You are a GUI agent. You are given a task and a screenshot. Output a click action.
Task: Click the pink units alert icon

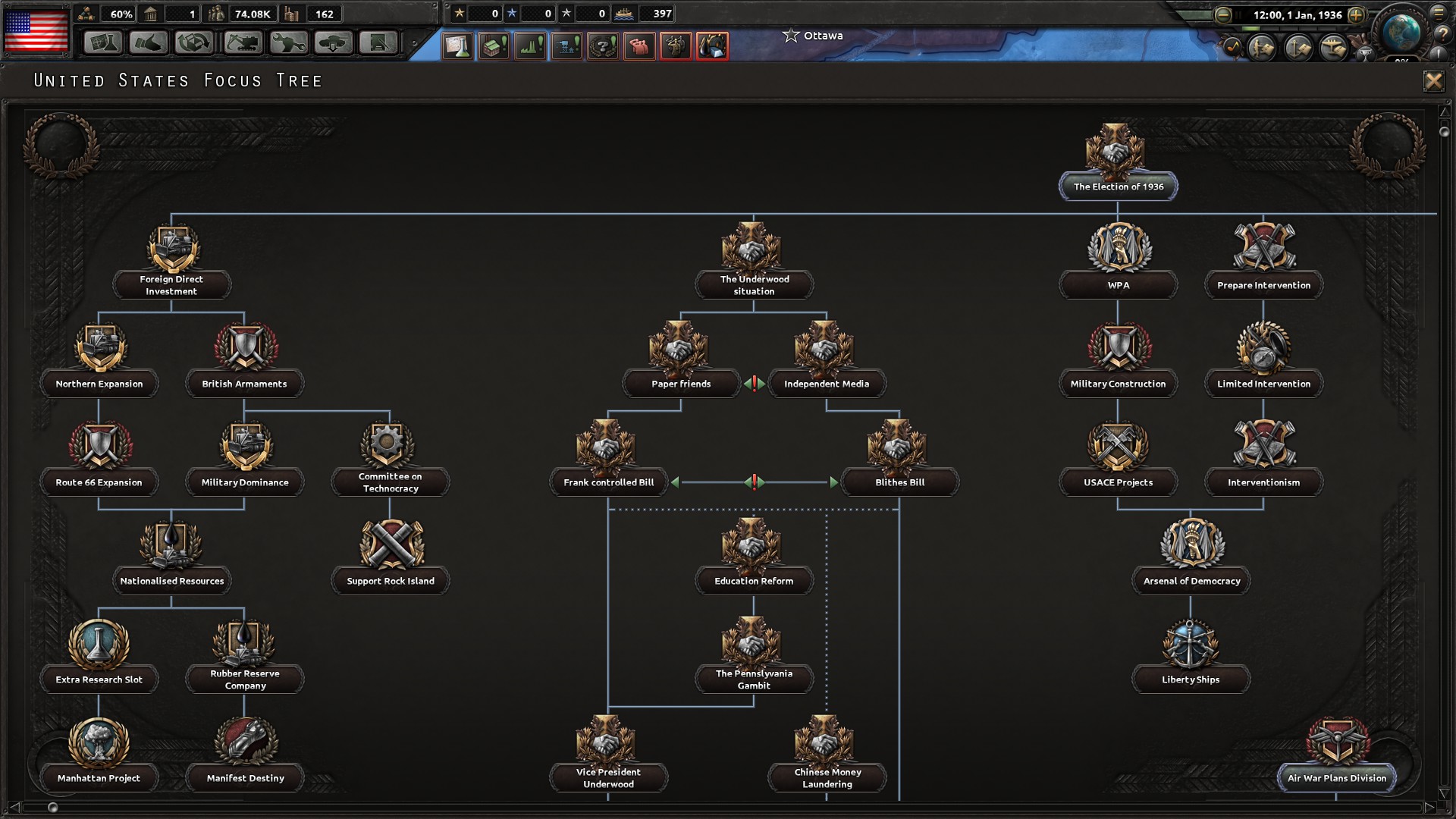(640, 45)
